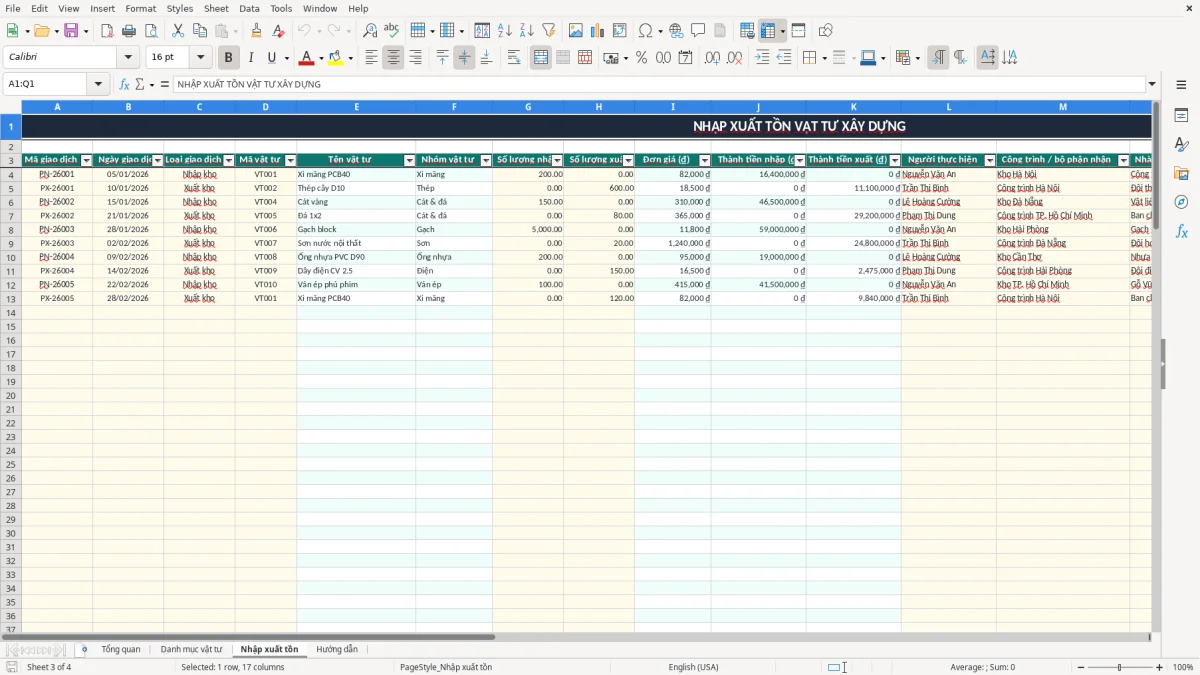Screen dimensions: 1200x675
Task: Click the Sort Descending icon
Action: 527,31
